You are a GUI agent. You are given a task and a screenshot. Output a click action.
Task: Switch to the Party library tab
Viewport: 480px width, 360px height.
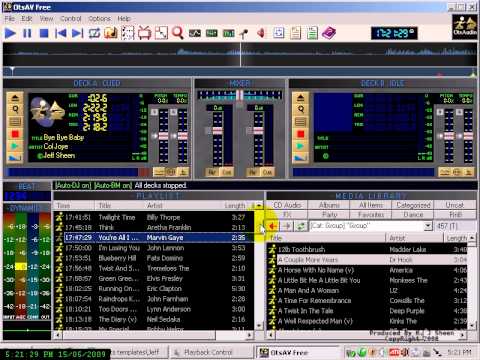coord(329,214)
